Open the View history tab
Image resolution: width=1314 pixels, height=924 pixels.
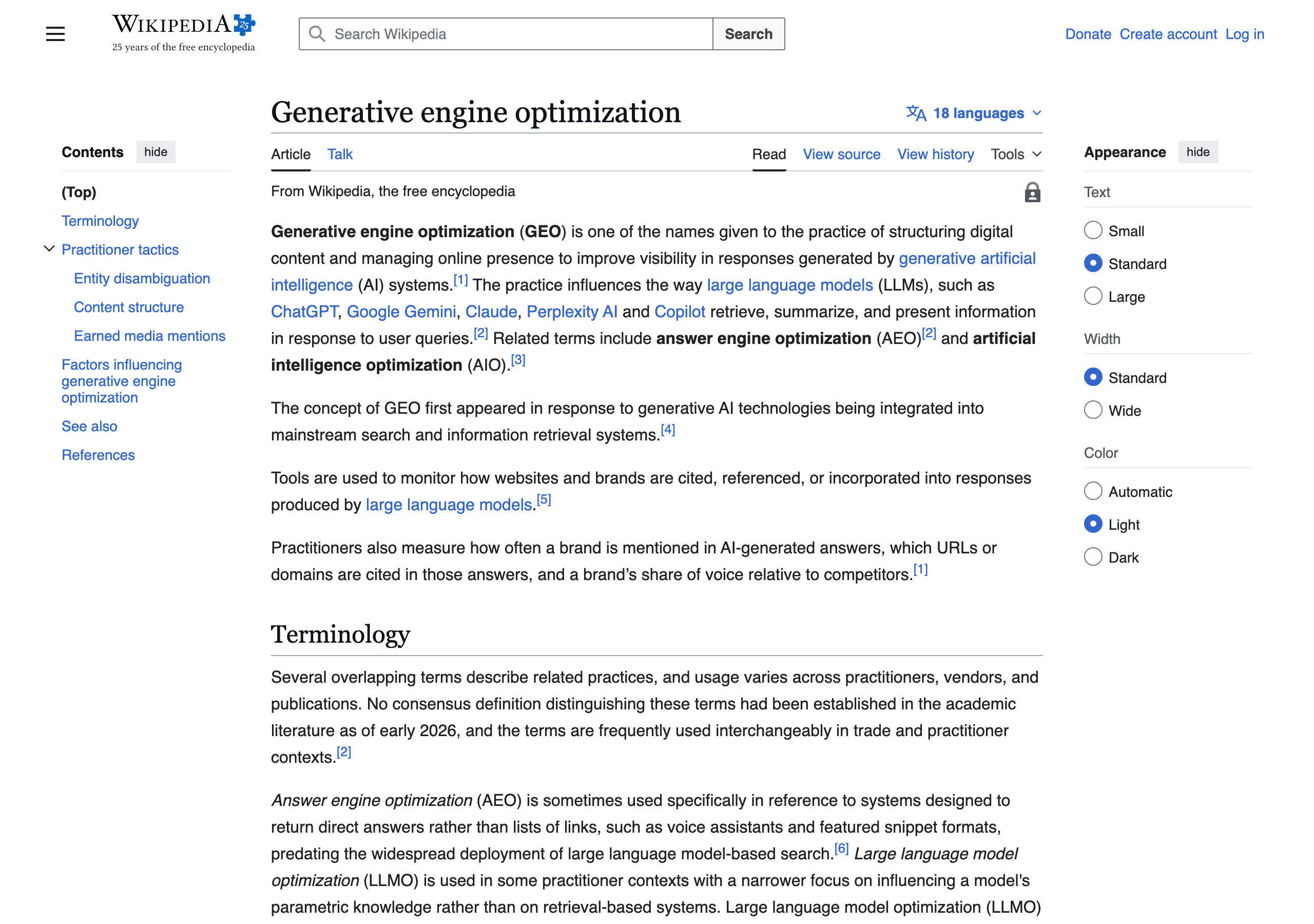point(935,154)
